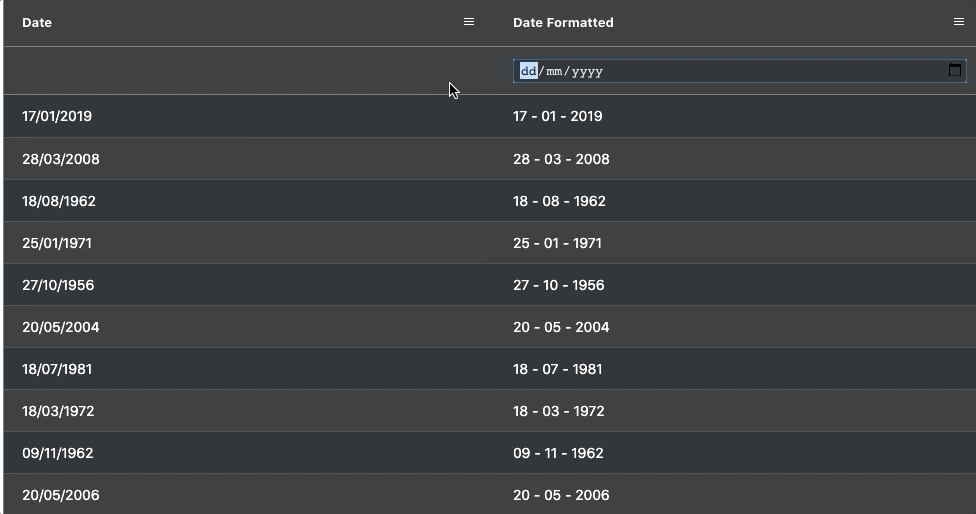
Task: Sort by the Date column header
Action: pos(37,22)
